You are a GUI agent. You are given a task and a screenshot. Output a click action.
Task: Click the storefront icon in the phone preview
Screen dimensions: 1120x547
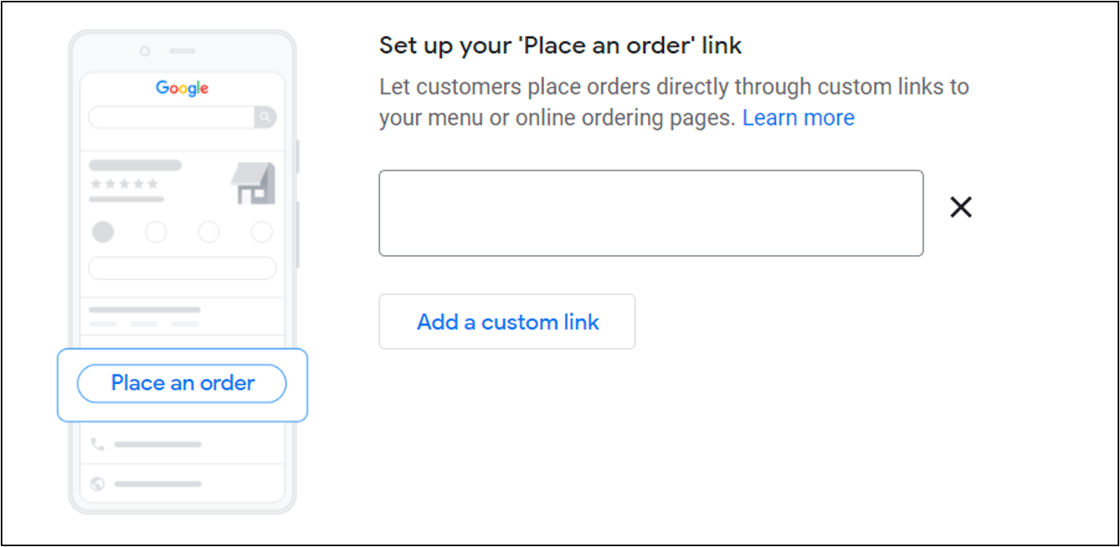(253, 183)
